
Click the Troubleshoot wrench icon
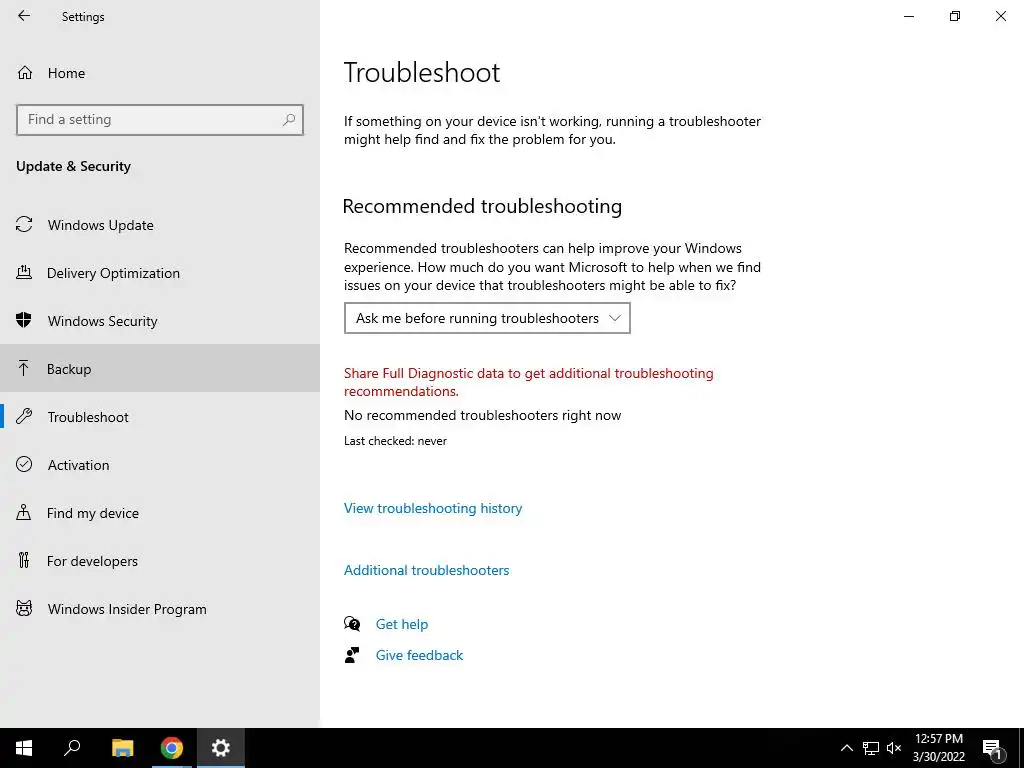point(24,416)
